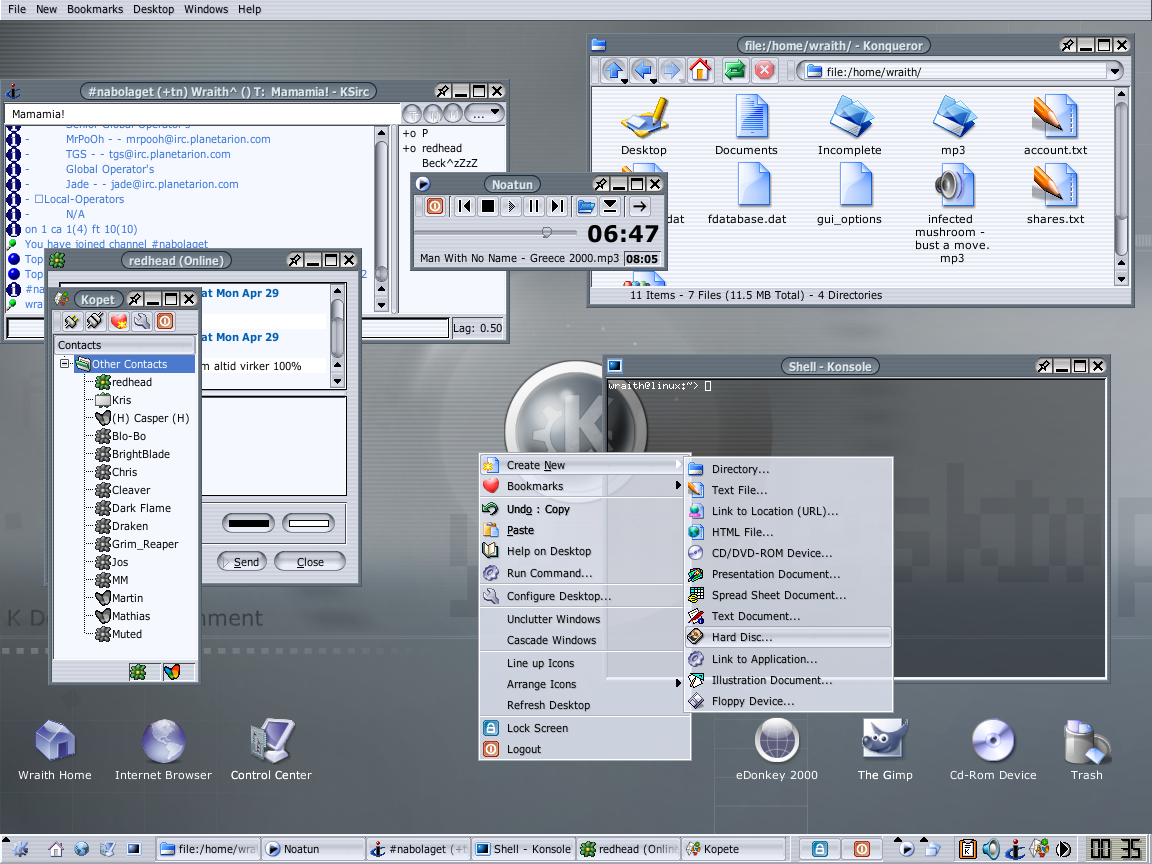Click Noatun's red power quit icon

(435, 206)
